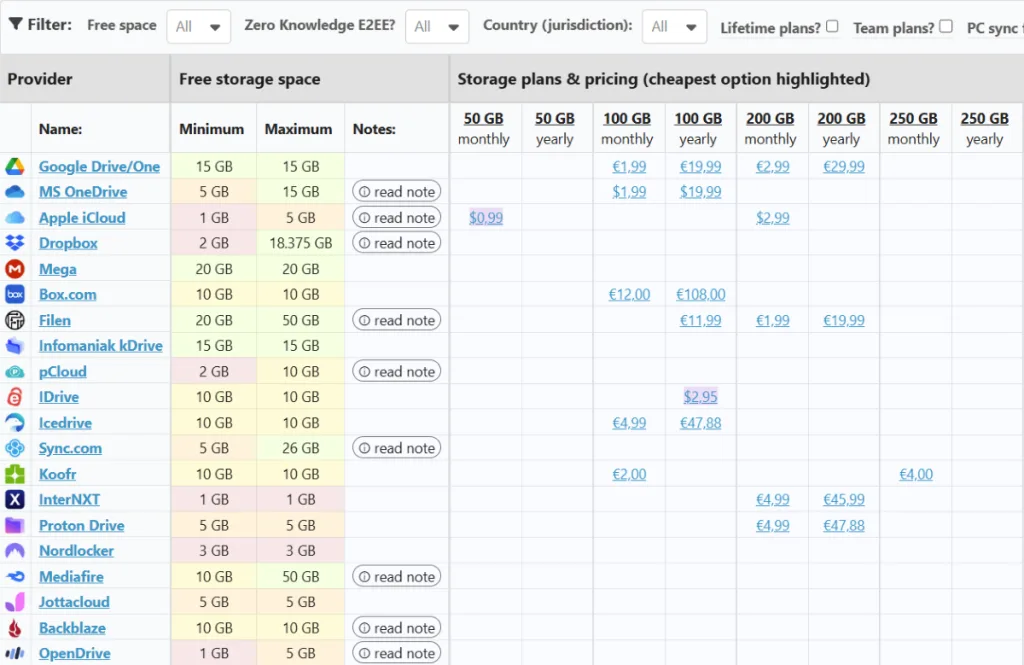Click the Icedrive logo icon
The image size is (1024, 665).
[x=15, y=423]
